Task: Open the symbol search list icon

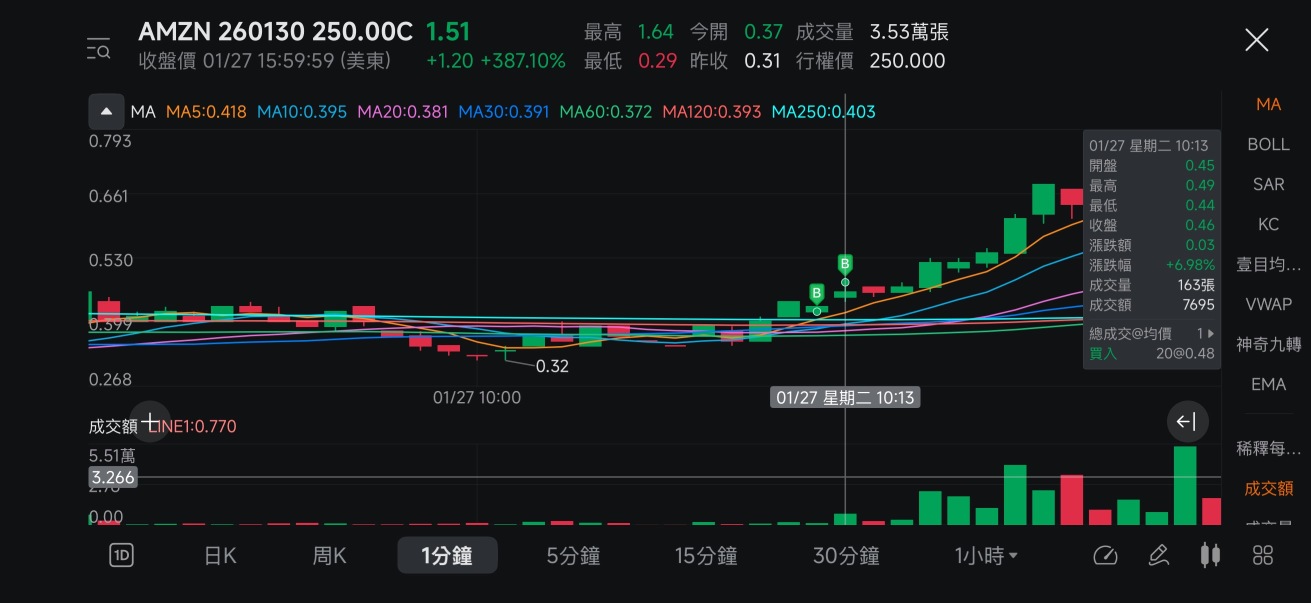Action: click(x=98, y=47)
